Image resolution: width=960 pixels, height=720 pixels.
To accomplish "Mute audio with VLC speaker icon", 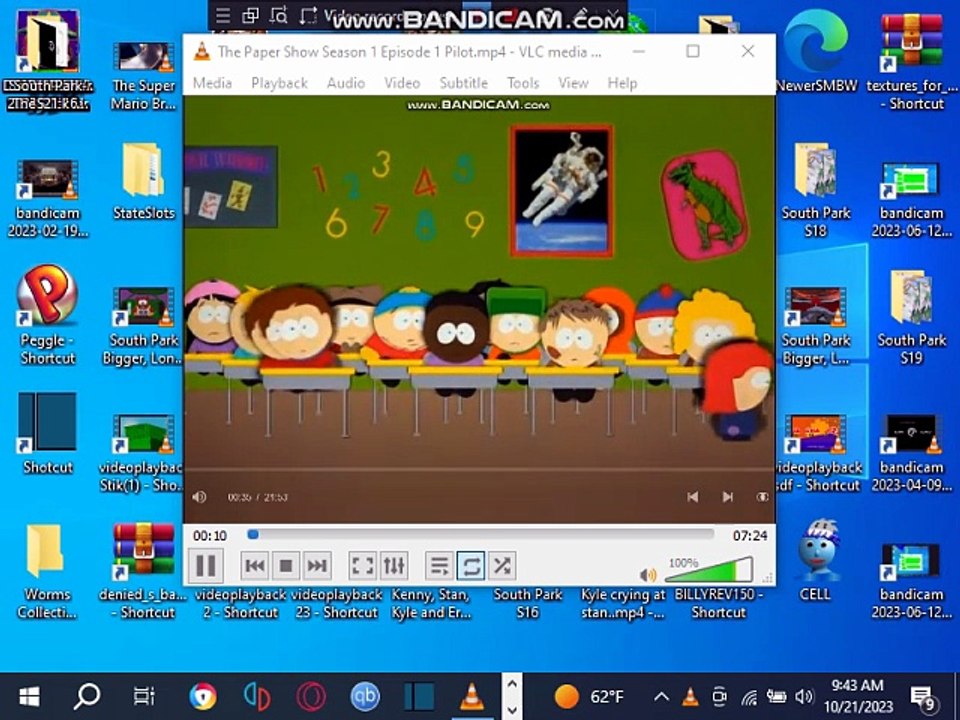I will pos(647,574).
